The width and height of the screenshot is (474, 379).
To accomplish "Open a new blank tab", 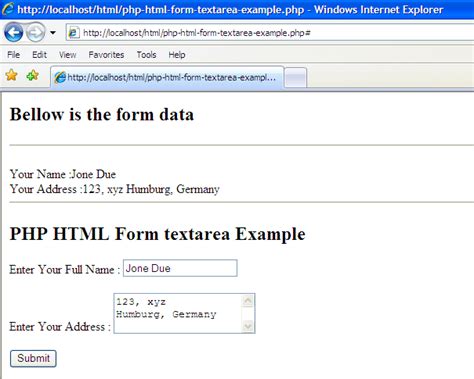I will coord(296,78).
